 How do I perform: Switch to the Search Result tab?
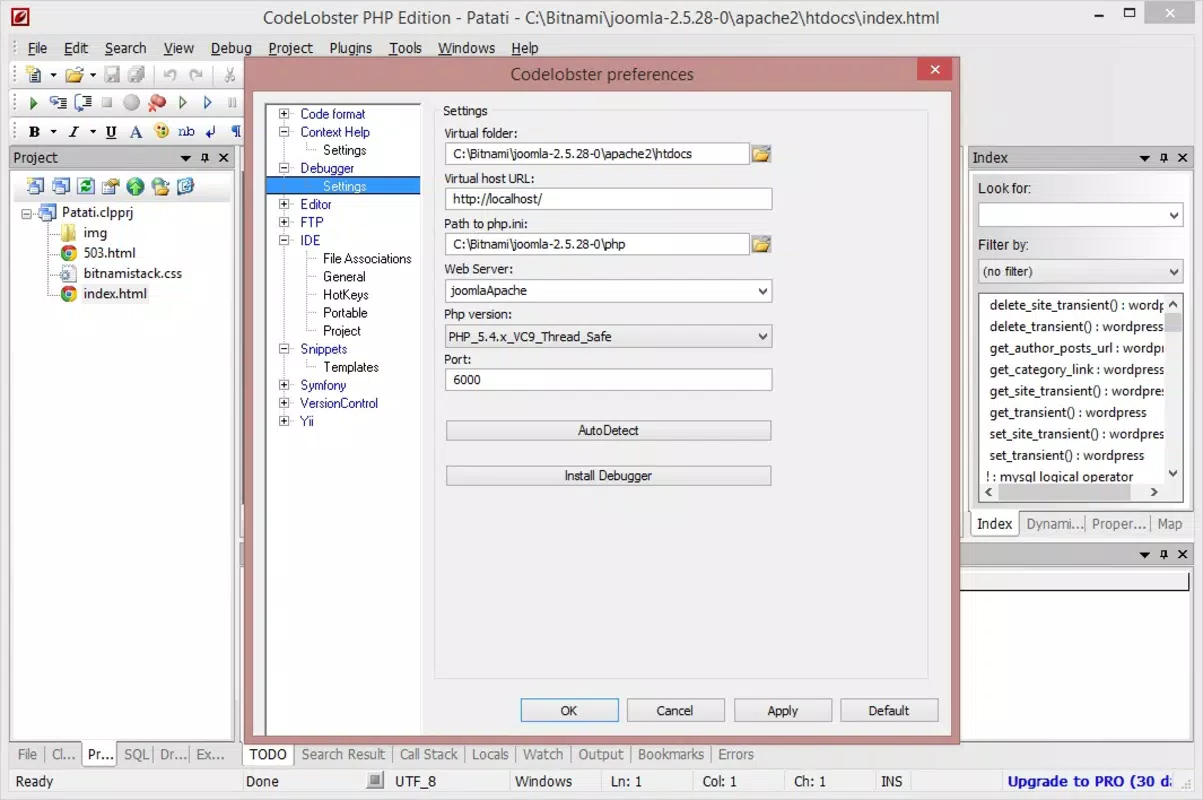pyautogui.click(x=343, y=755)
